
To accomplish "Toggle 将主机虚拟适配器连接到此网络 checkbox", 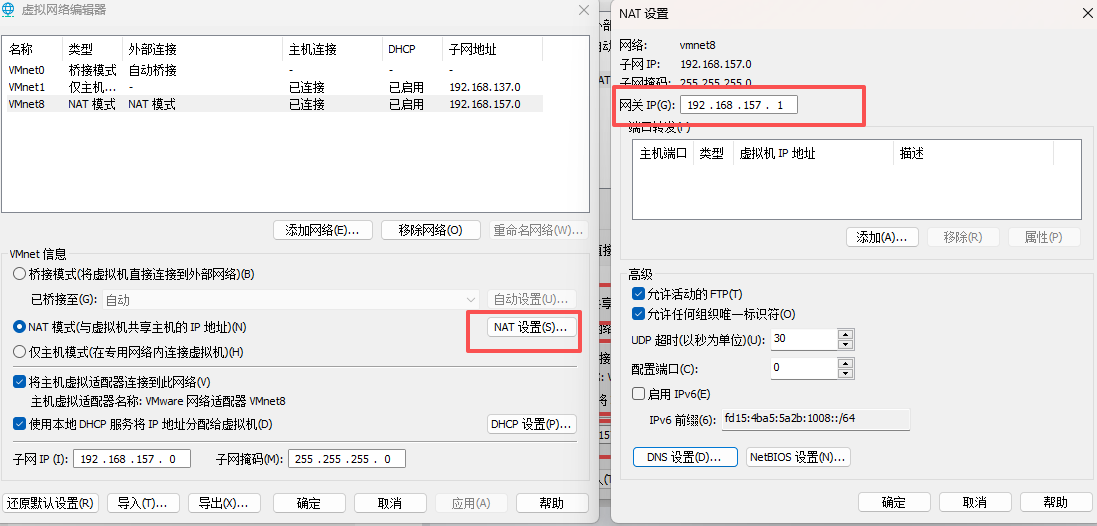I will tap(19, 382).
